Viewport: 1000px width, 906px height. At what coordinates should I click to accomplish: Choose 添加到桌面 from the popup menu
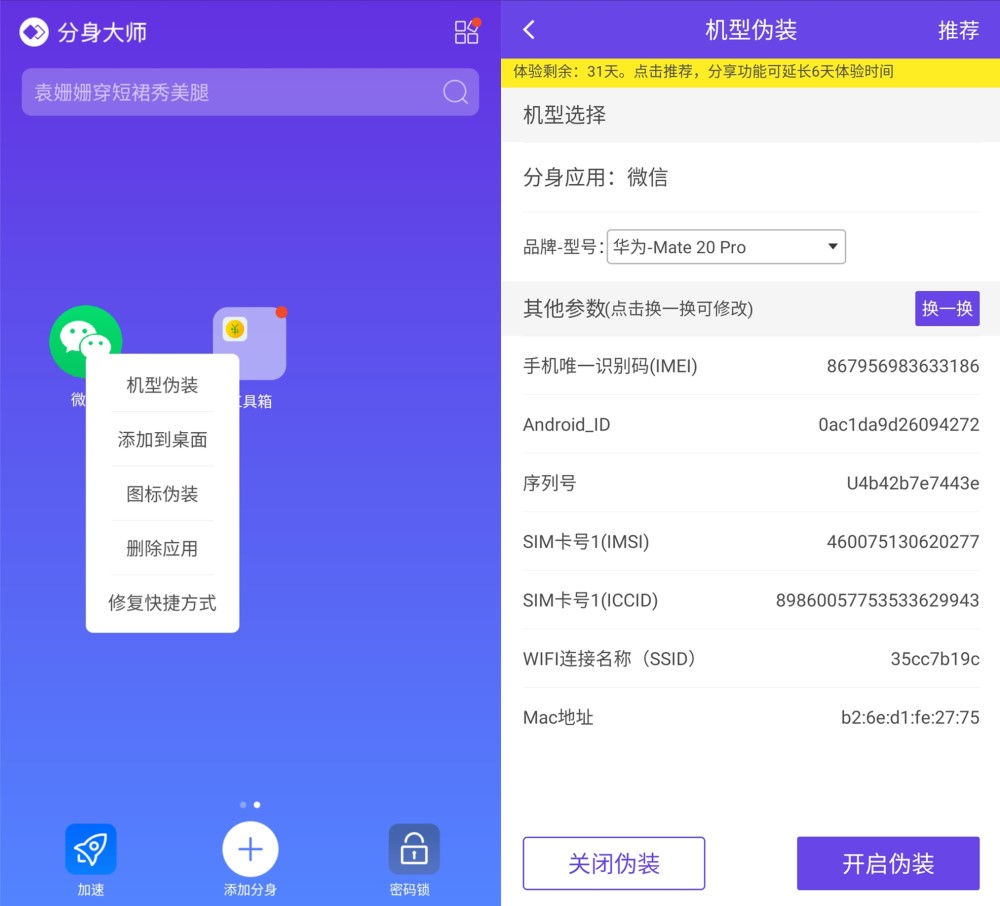162,439
